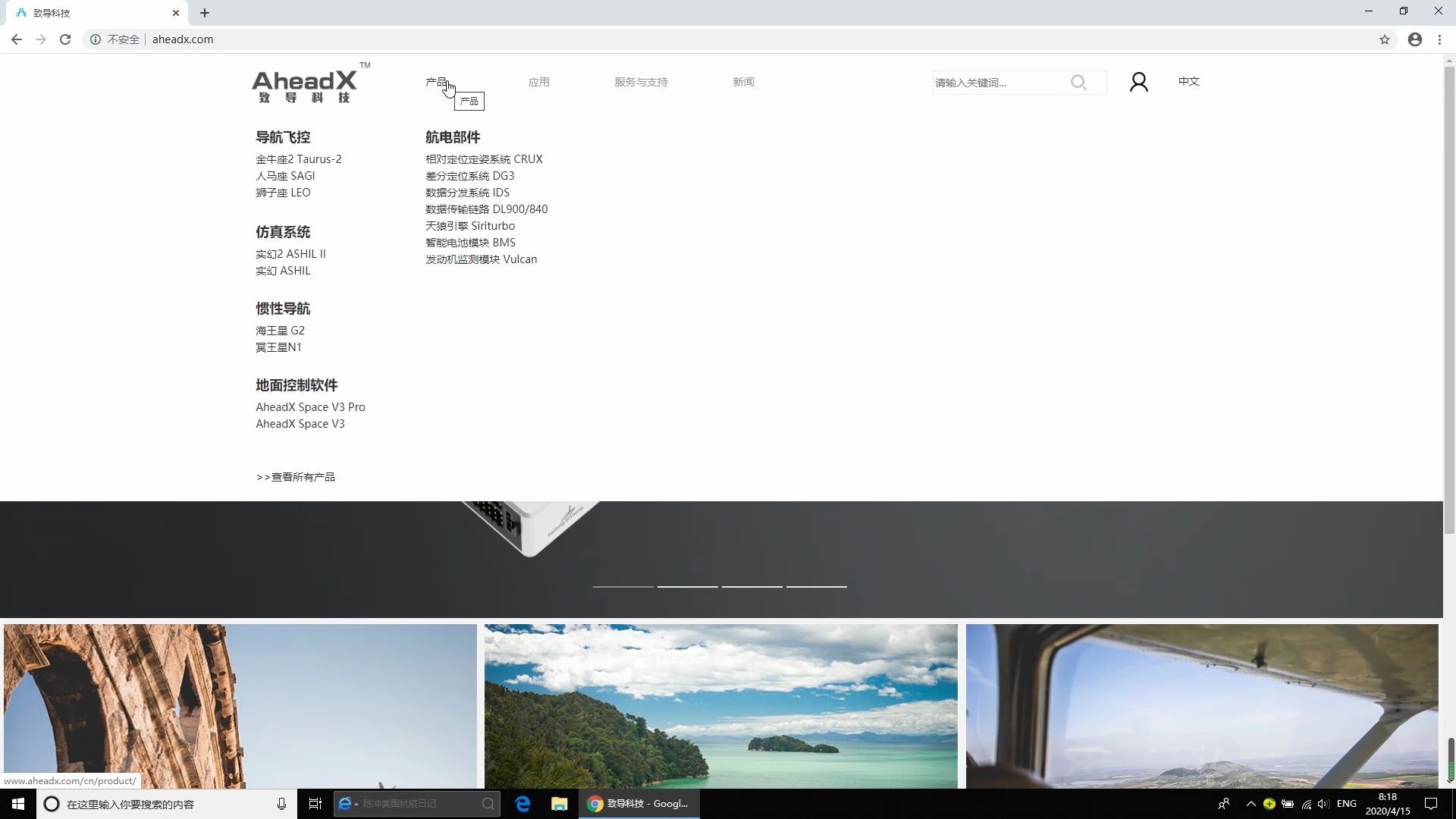Open a new browser tab

[x=205, y=13]
